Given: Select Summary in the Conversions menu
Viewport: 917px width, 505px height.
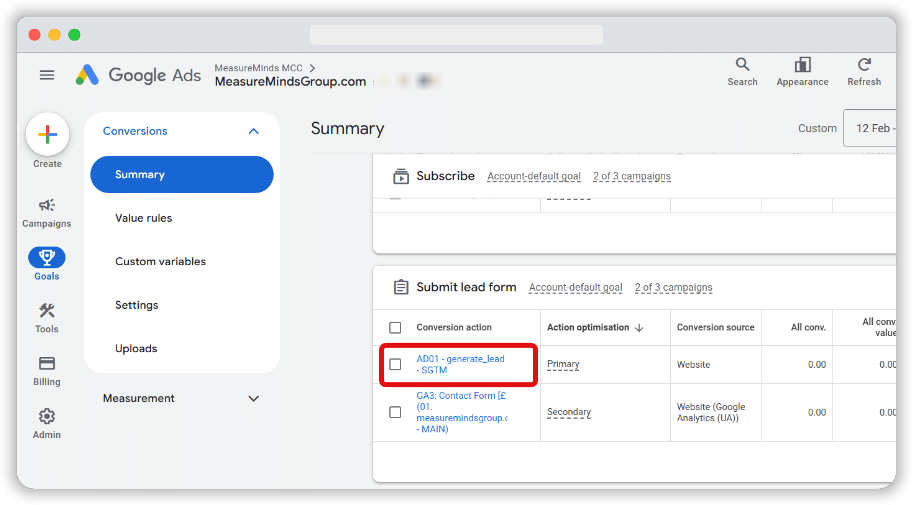Looking at the screenshot, I should pos(182,174).
